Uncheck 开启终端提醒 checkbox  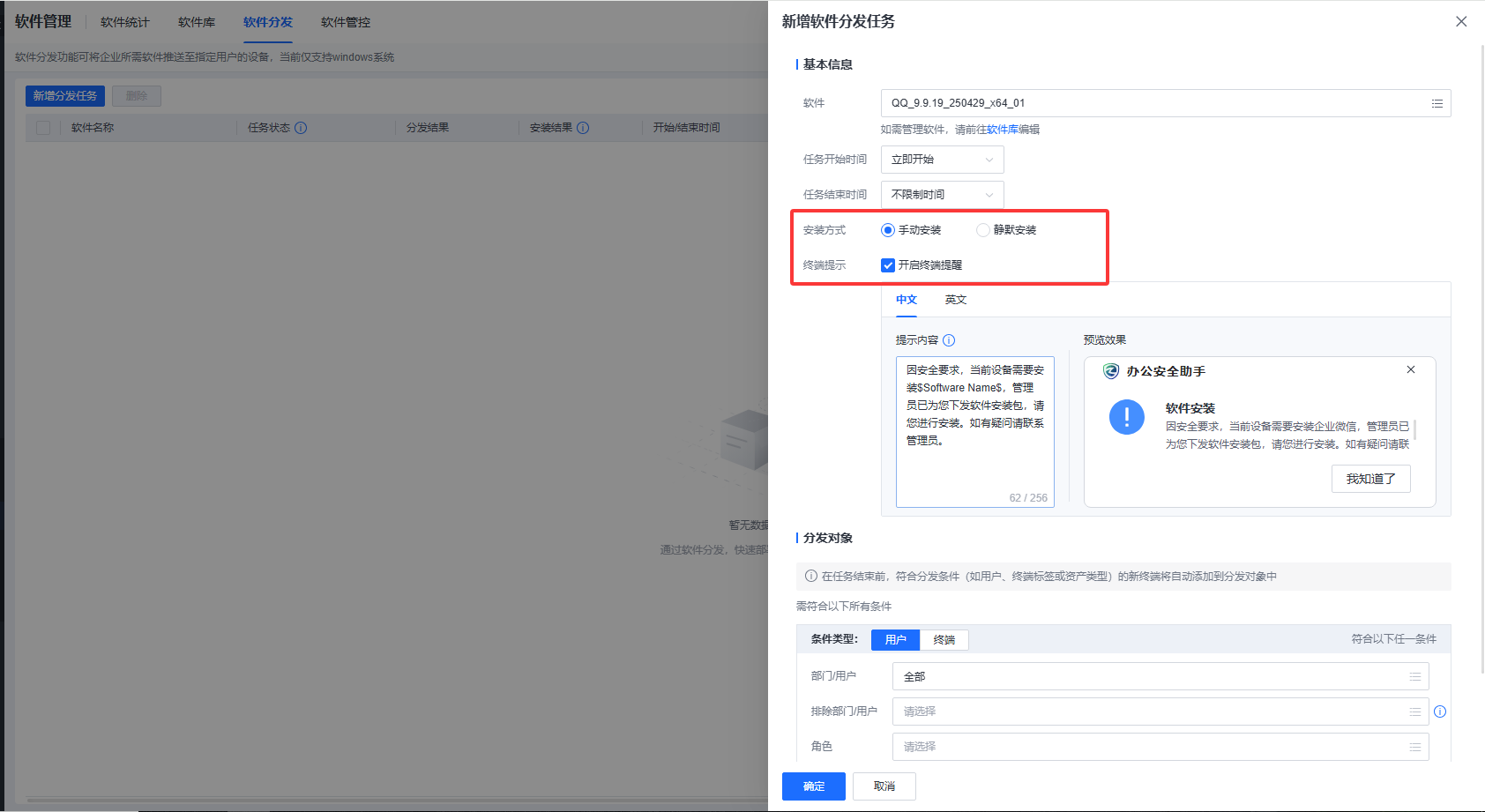[888, 265]
